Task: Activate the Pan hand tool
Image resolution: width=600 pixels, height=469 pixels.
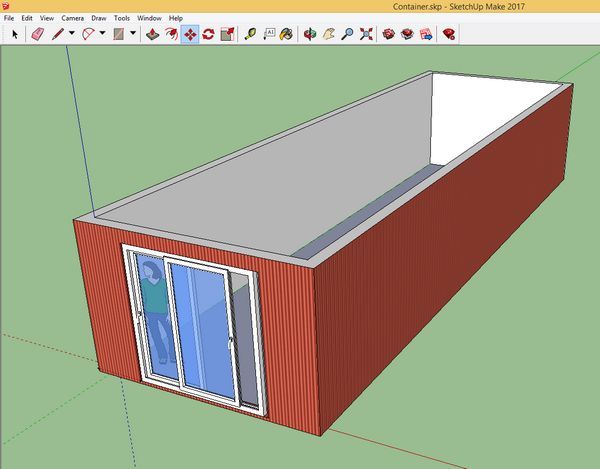Action: coord(328,34)
